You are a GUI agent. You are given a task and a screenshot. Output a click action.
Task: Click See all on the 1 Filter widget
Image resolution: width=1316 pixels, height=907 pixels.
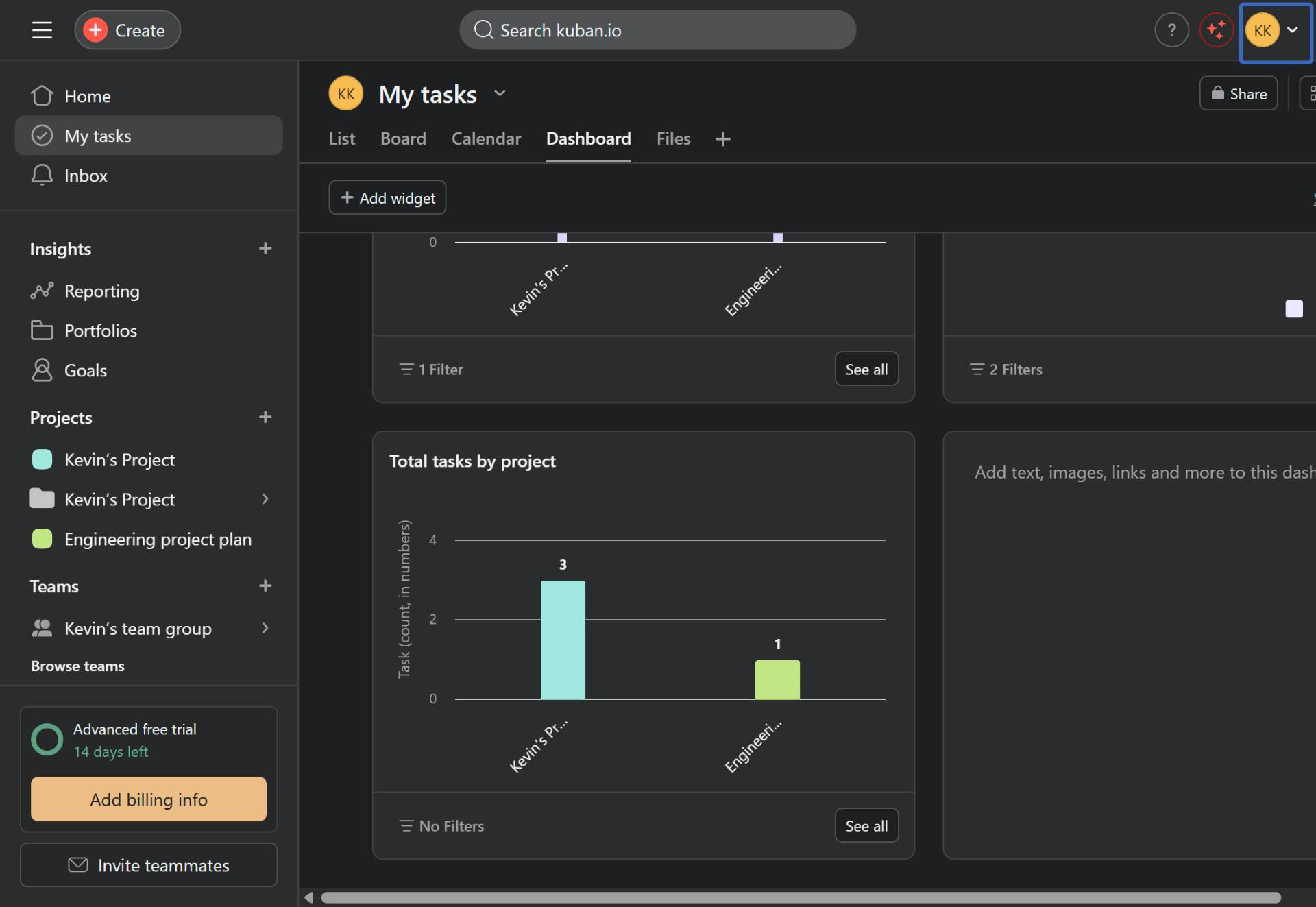[x=866, y=369]
